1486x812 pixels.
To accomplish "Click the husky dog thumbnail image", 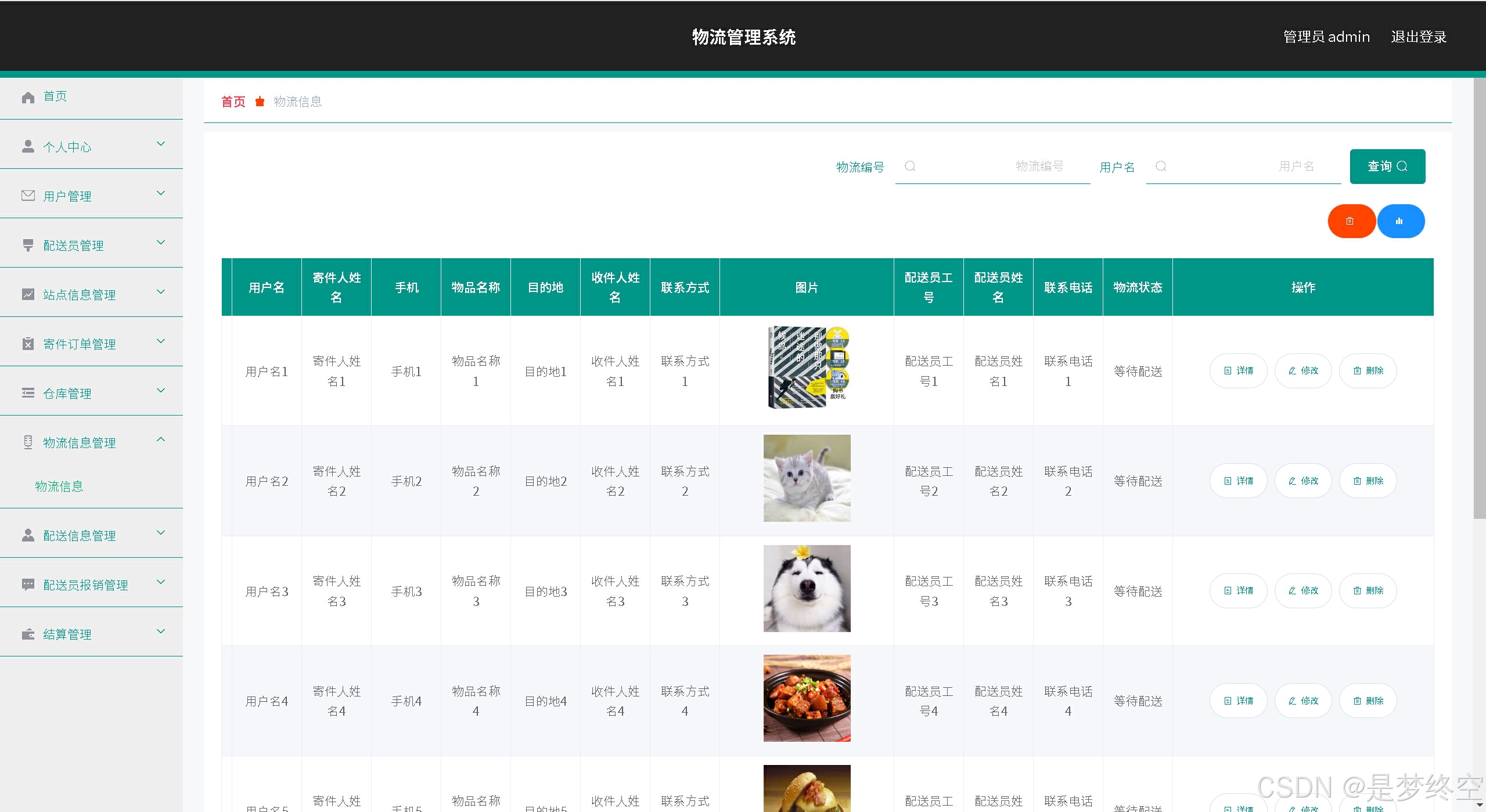I will [807, 589].
